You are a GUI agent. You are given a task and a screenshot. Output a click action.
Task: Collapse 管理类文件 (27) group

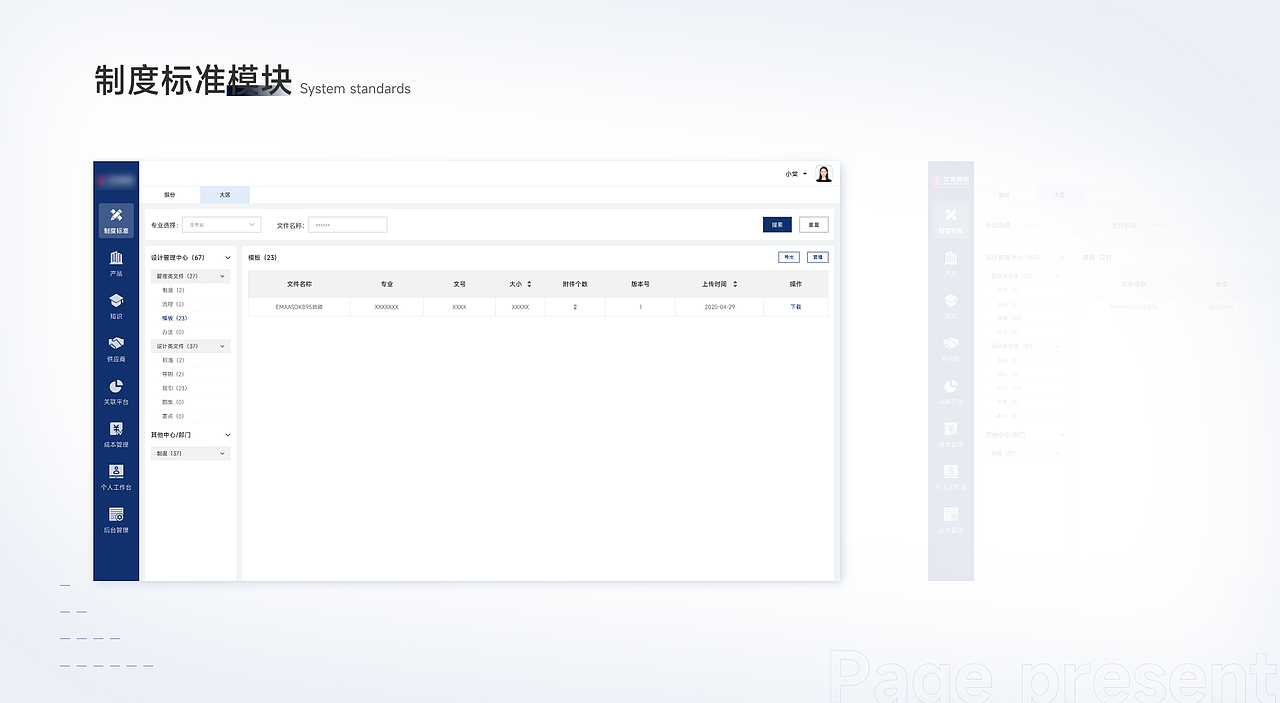191,276
